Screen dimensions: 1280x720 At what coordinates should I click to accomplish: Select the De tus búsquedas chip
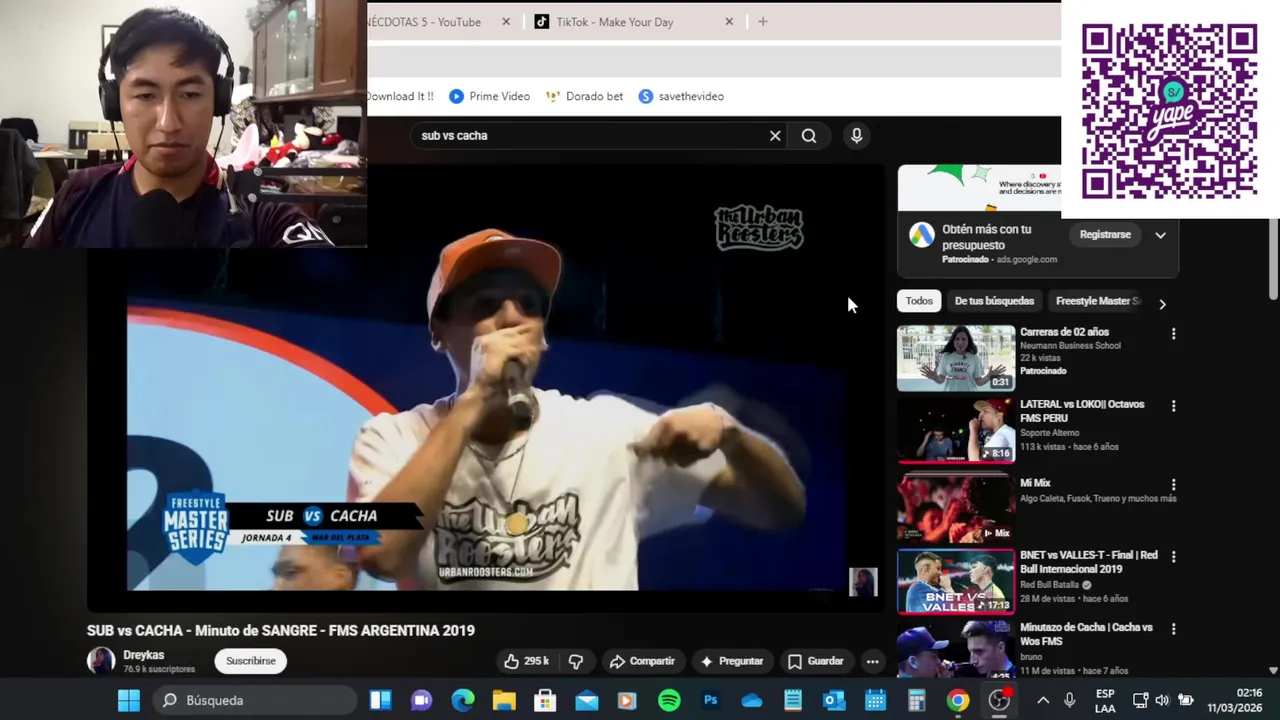pyautogui.click(x=994, y=301)
